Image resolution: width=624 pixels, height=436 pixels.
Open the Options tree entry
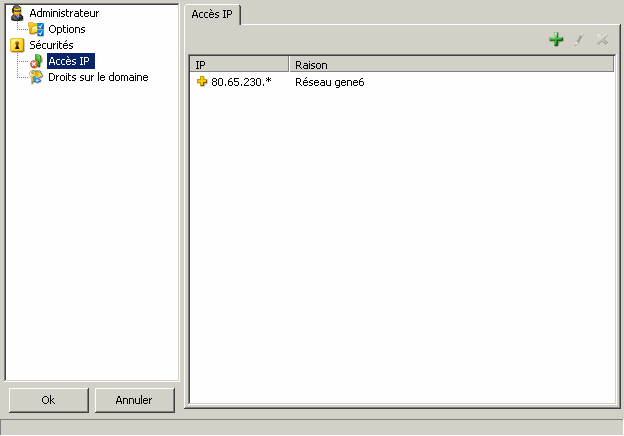pos(66,29)
